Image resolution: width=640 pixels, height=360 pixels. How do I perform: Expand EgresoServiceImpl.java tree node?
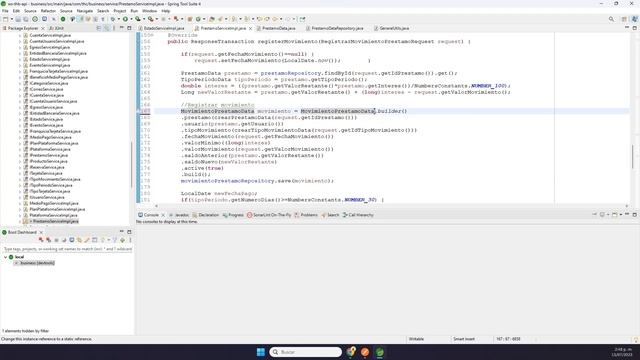tap(20, 47)
